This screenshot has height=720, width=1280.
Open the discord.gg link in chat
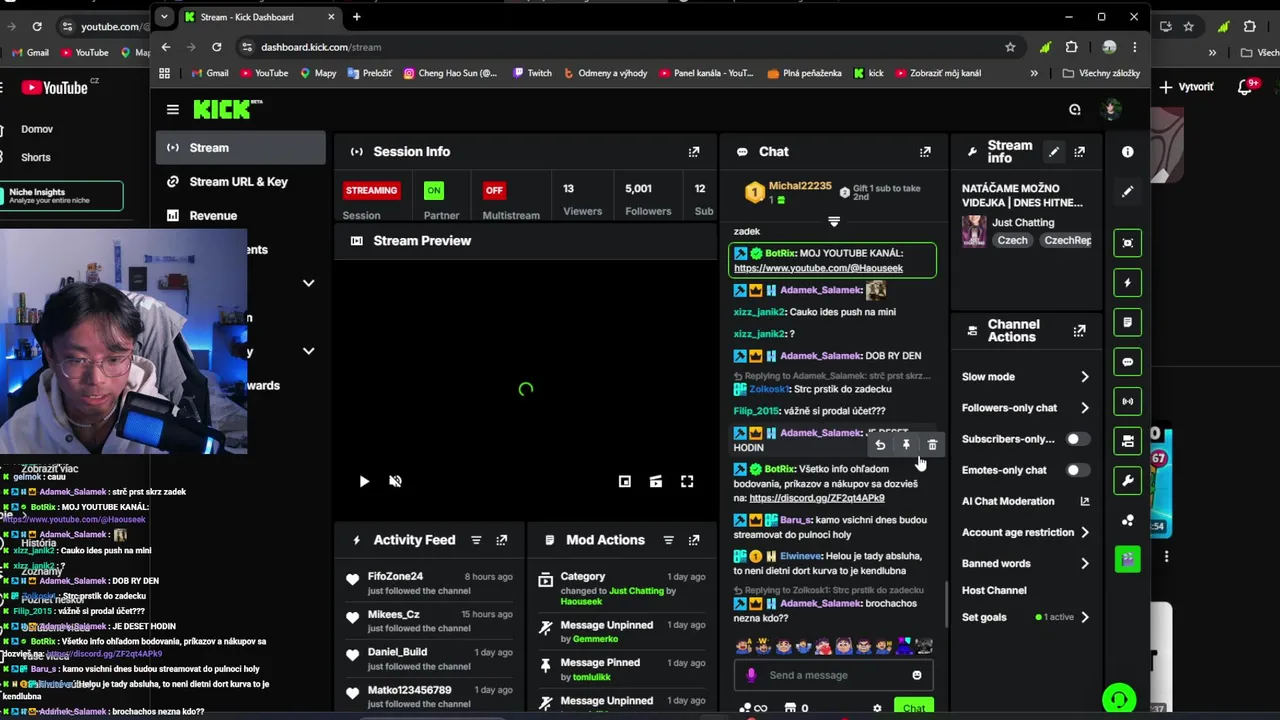(817, 498)
